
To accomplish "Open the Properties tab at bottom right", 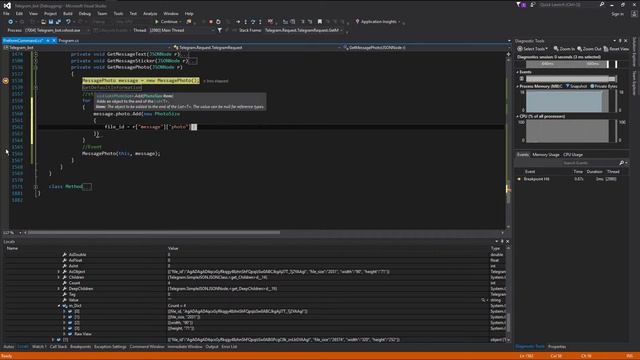I will [x=557, y=347].
